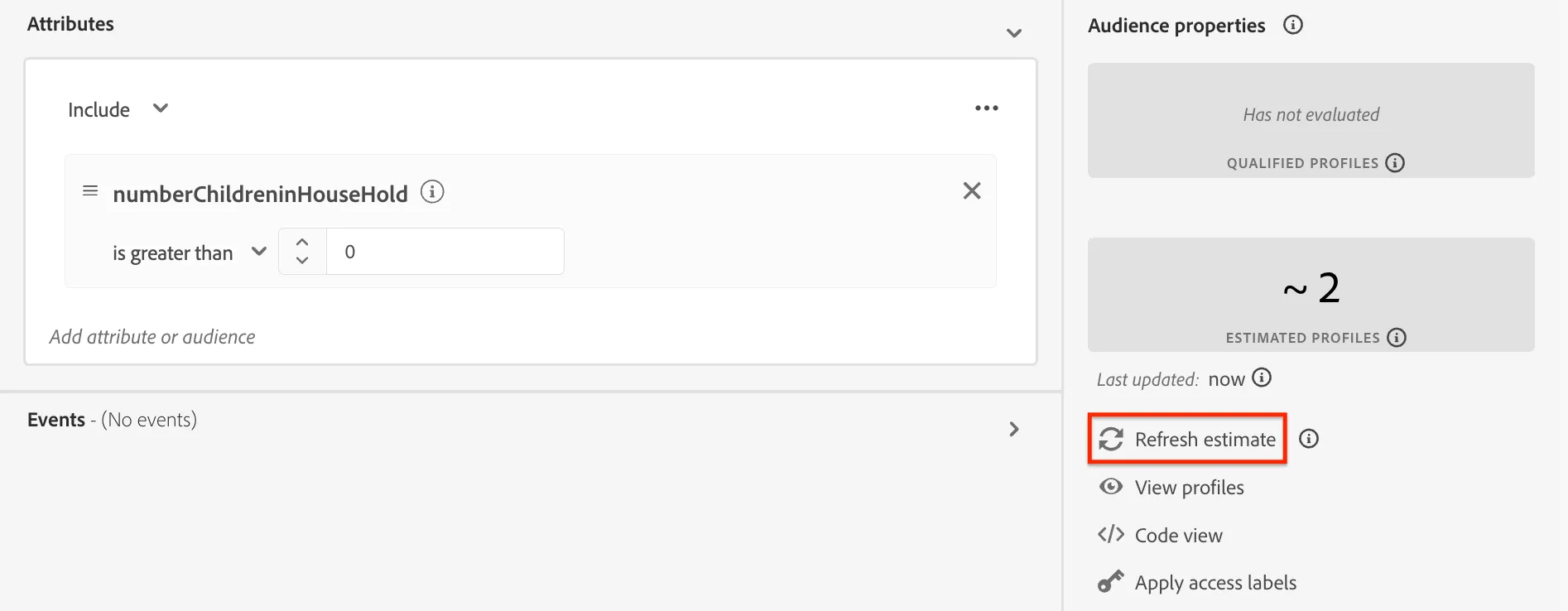This screenshot has width=1568, height=611.
Task: Click the Estimated Profiles info icon
Action: click(1397, 338)
